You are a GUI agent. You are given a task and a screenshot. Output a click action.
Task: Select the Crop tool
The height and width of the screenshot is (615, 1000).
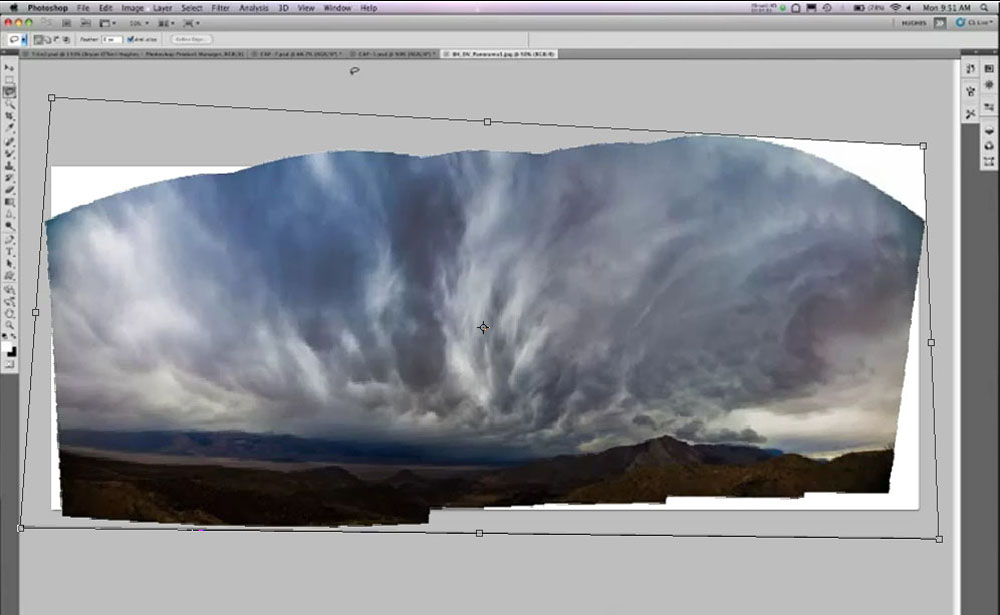click(x=9, y=116)
